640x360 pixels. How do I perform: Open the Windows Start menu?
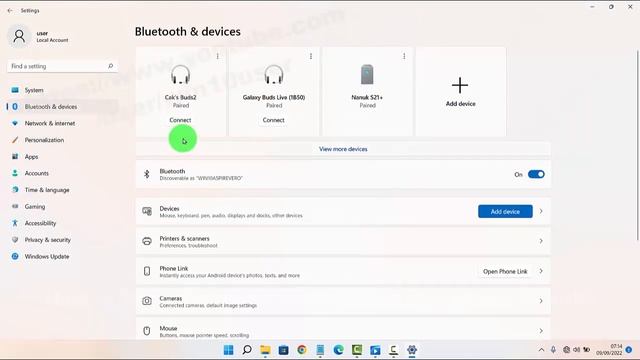click(x=229, y=350)
